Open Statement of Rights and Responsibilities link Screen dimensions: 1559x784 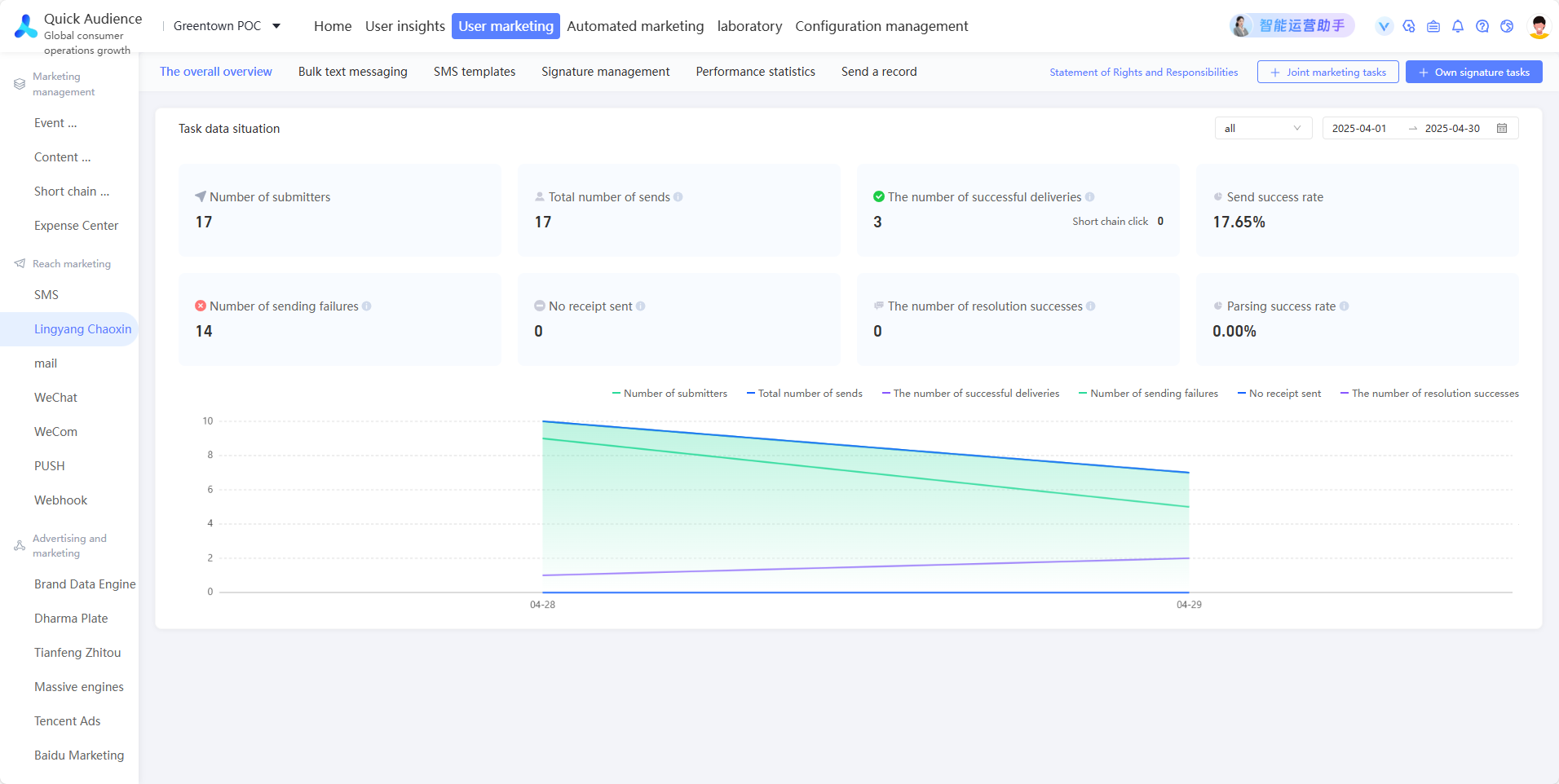[x=1143, y=73]
